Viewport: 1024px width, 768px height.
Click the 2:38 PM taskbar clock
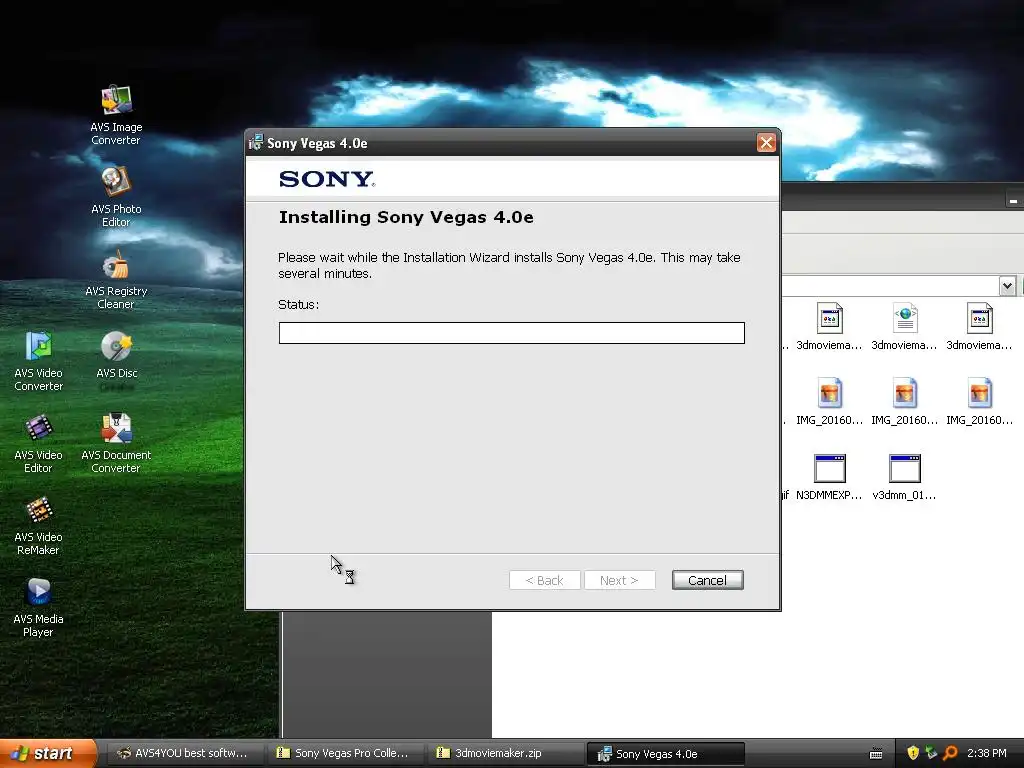[986, 753]
